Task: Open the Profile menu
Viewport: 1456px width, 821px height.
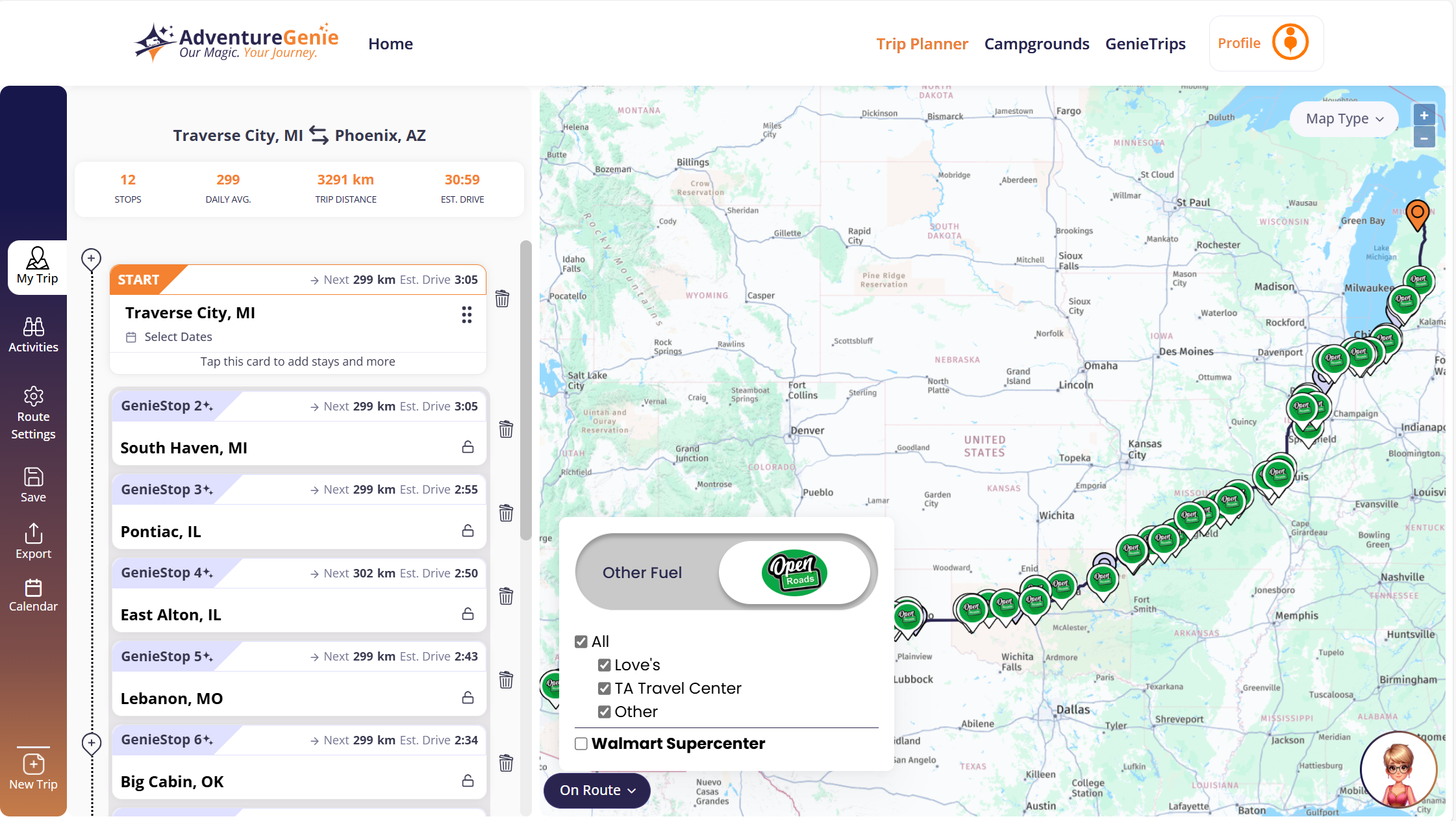Action: pyautogui.click(x=1266, y=44)
